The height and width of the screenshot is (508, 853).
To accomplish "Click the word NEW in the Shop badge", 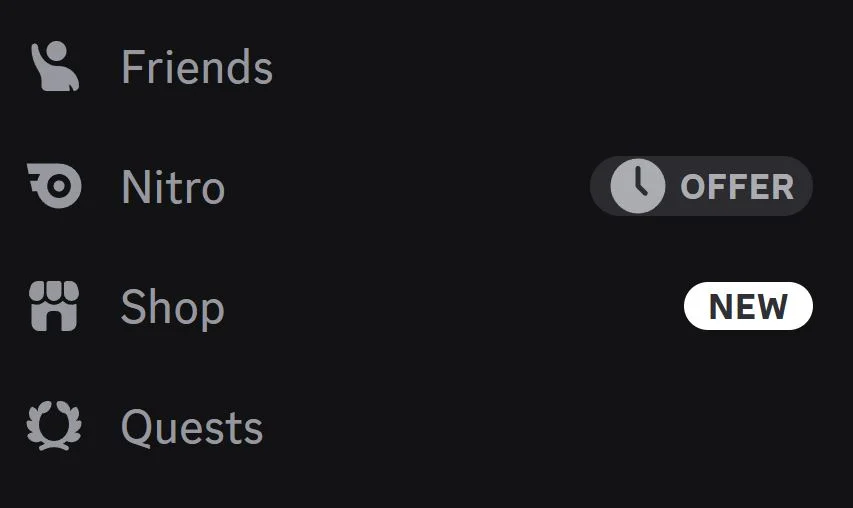I will (x=748, y=307).
